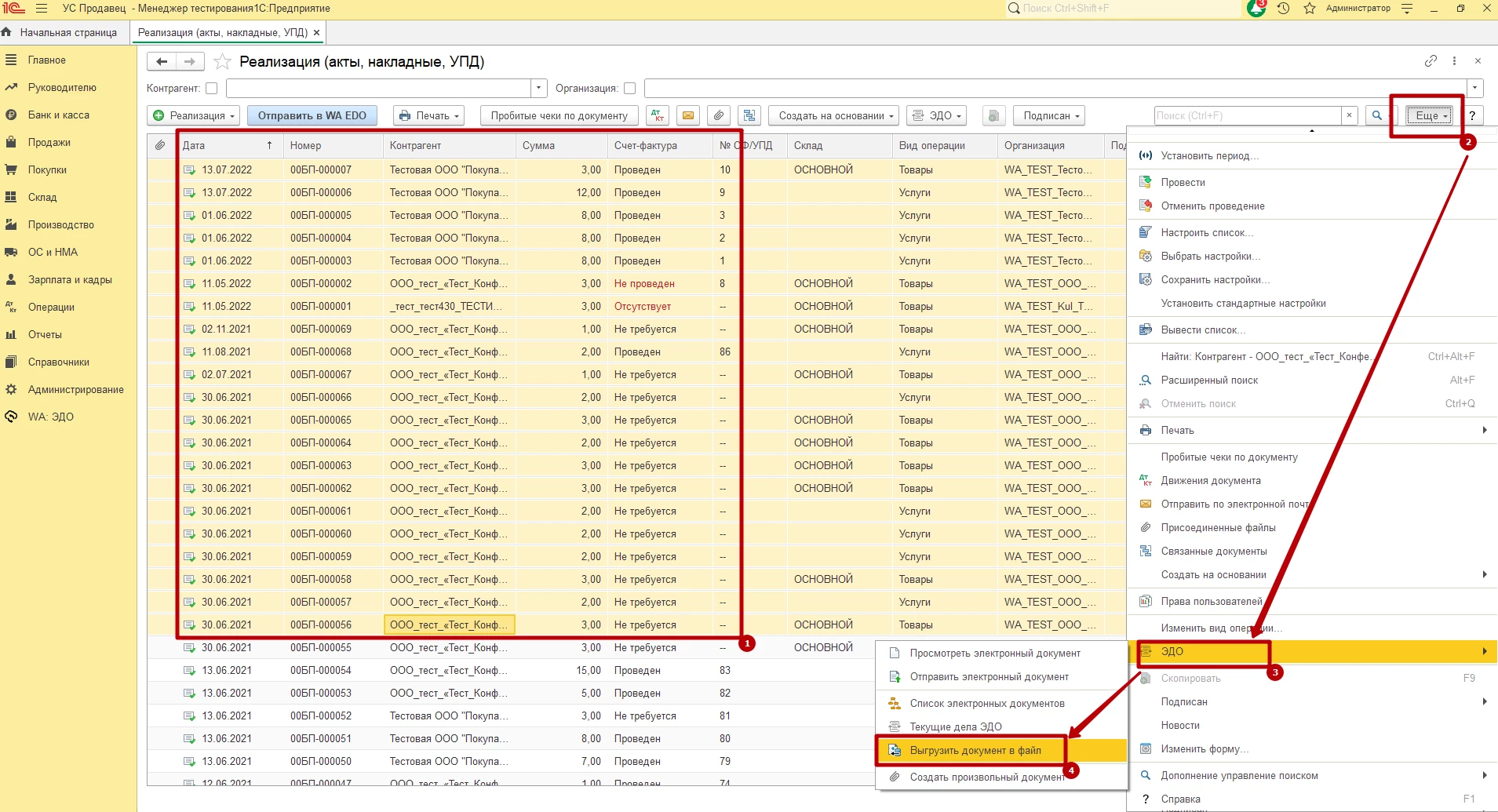Open the Печать dropdown button
This screenshot has height=812, width=1498.
[x=428, y=115]
